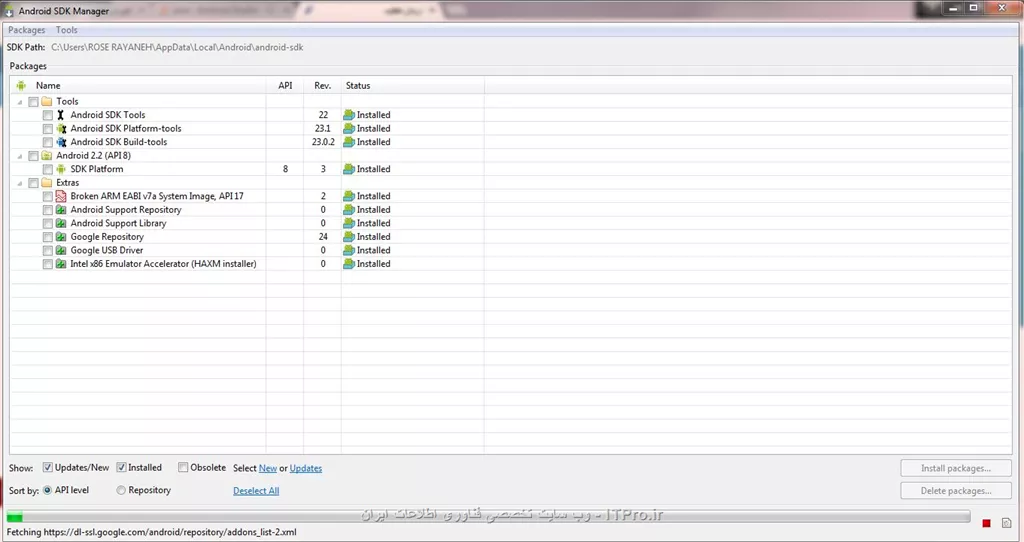Check the Android SDK Build-tools checkbox
Screen dimensions: 1024x542
pos(48,142)
